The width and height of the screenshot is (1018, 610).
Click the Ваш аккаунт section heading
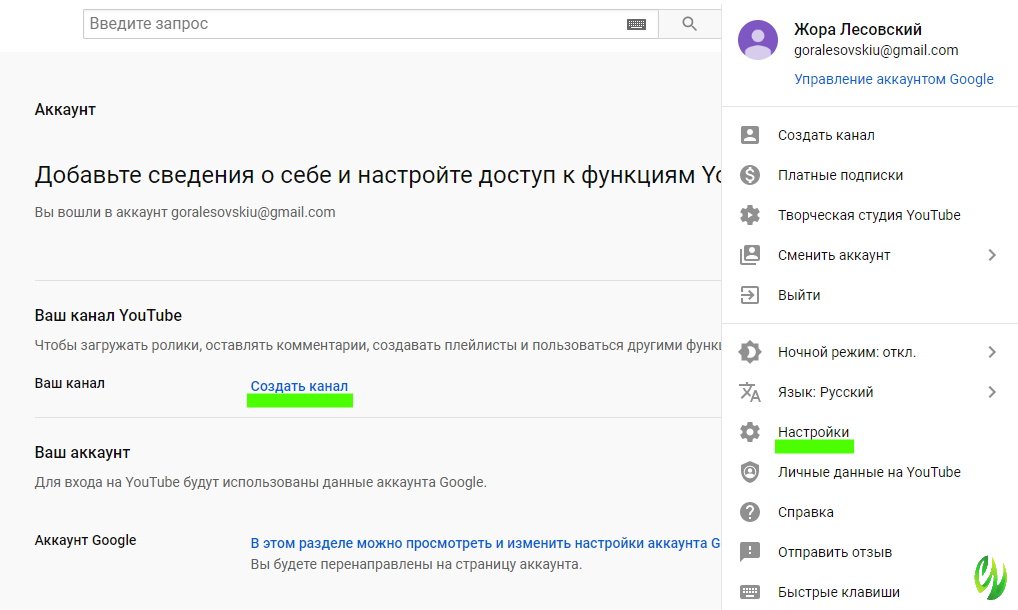coord(82,452)
